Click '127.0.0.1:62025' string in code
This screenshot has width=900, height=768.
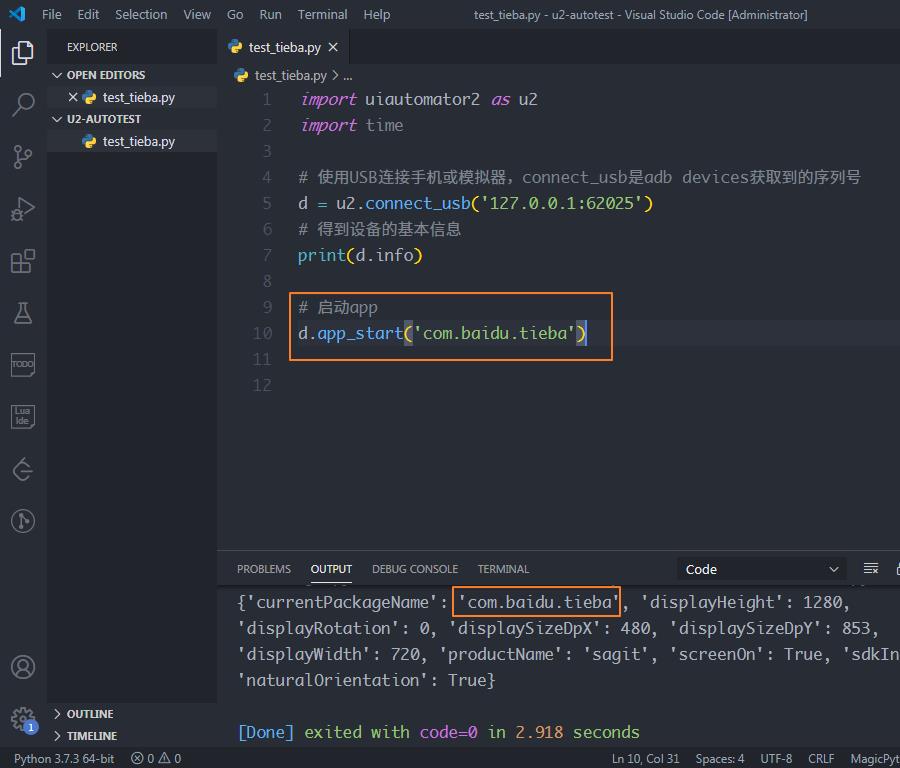(561, 203)
